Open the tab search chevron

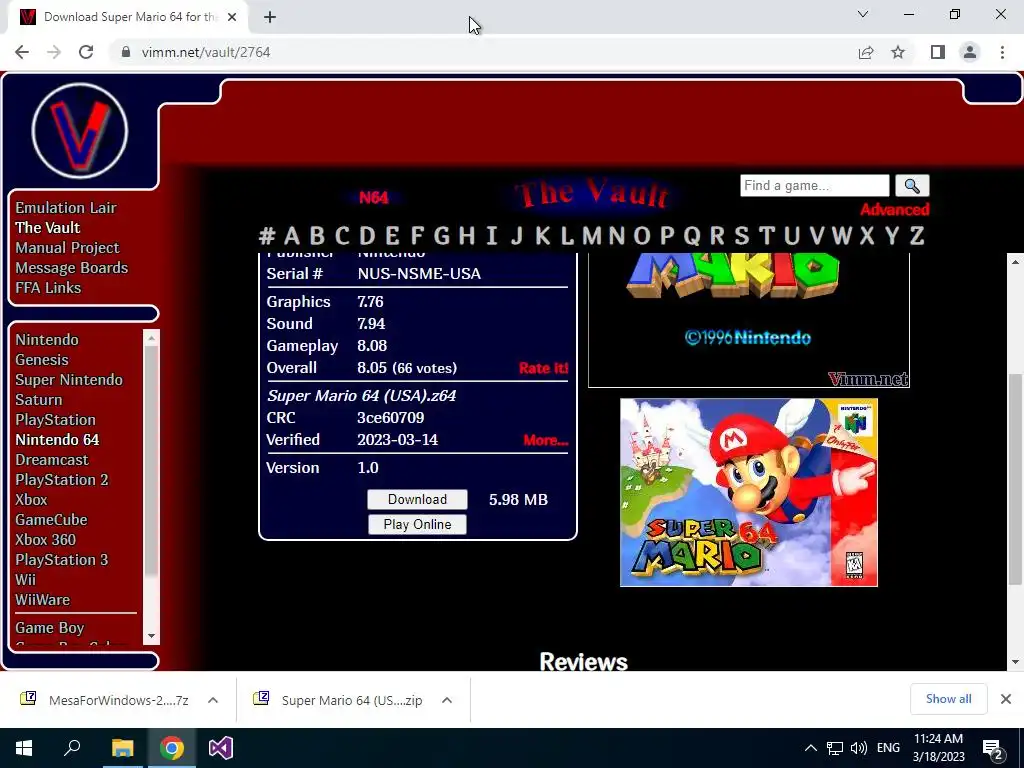coord(862,14)
